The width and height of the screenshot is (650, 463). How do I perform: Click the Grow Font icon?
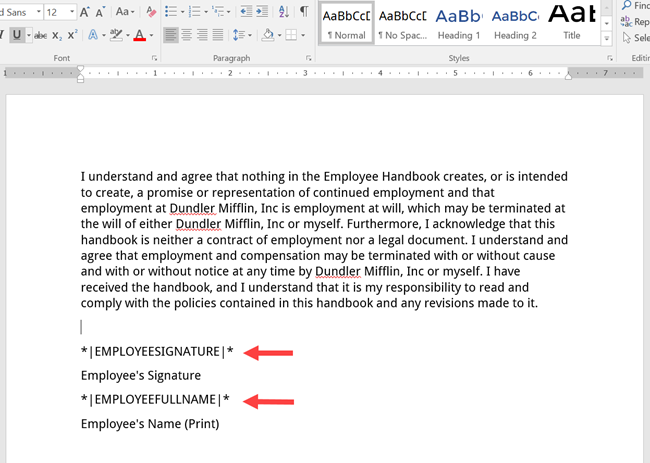coord(85,12)
